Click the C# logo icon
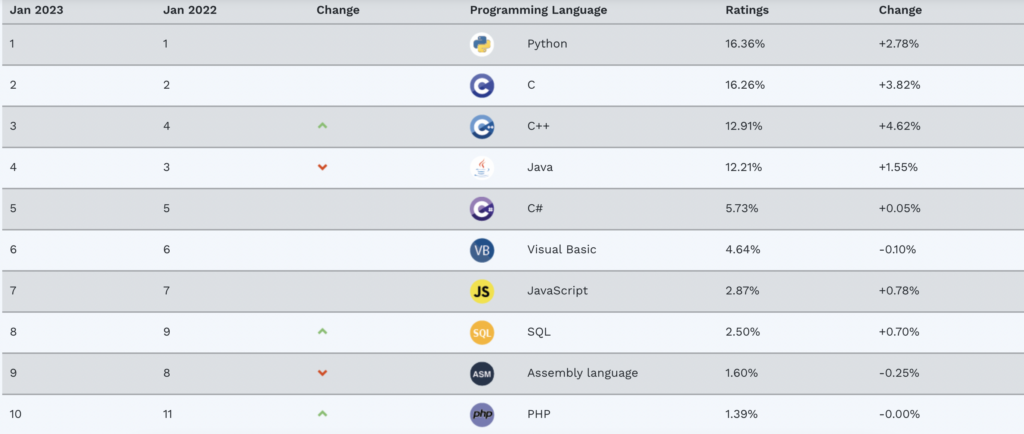Viewport: 1024px width, 434px height. pos(482,209)
